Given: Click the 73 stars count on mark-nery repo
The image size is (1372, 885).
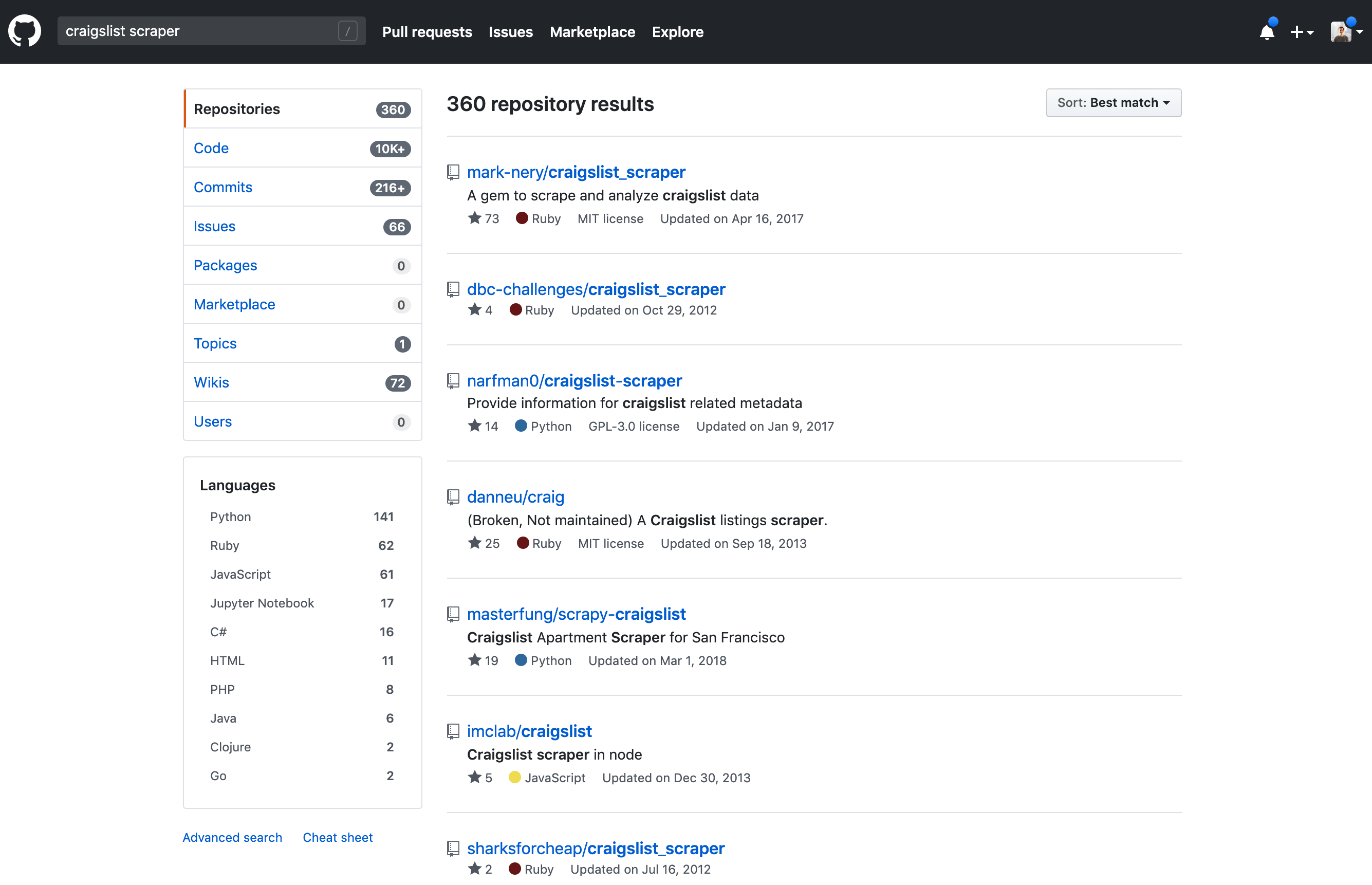Looking at the screenshot, I should tap(483, 218).
